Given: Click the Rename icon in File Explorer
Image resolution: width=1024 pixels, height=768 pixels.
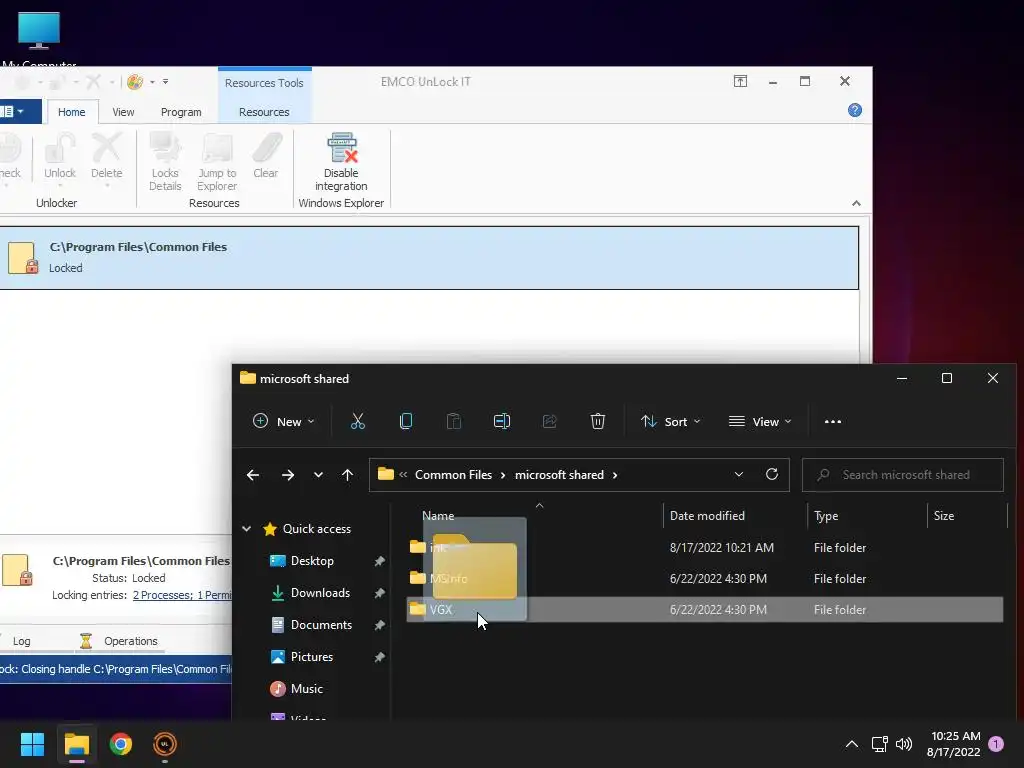Looking at the screenshot, I should tap(502, 421).
